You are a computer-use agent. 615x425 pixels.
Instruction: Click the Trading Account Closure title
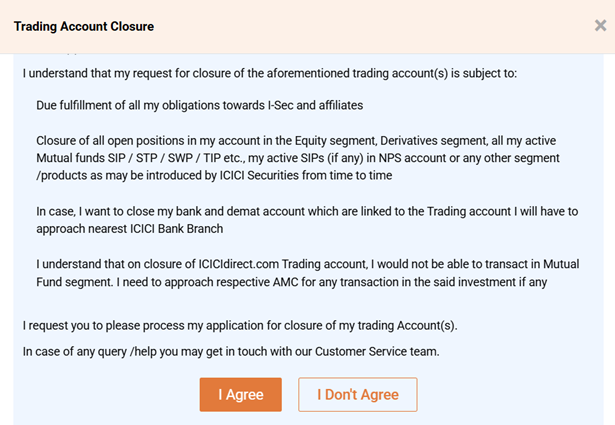84,25
